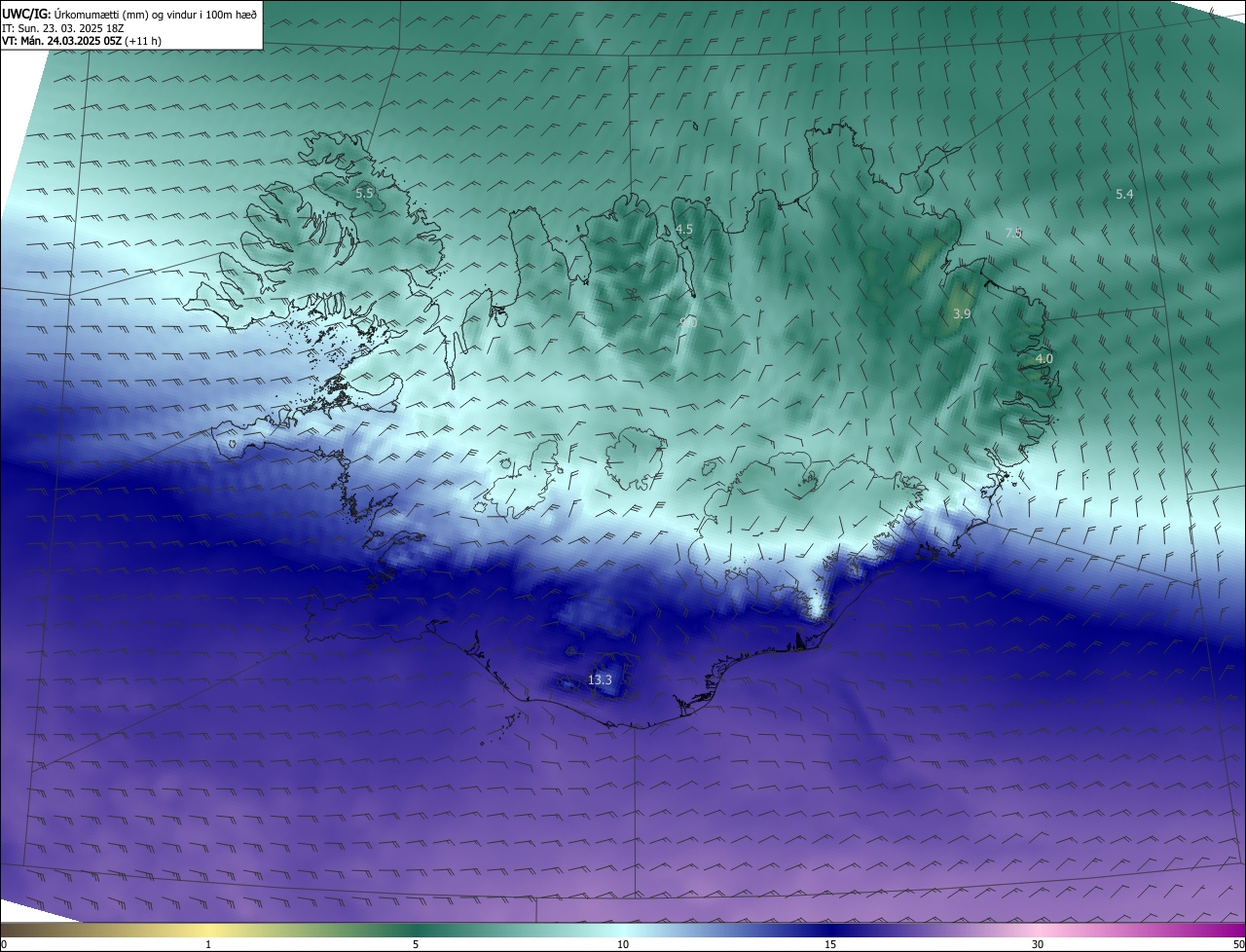Click the 7.5 value label on the map
Image resolution: width=1246 pixels, height=952 pixels.
[x=1013, y=233]
